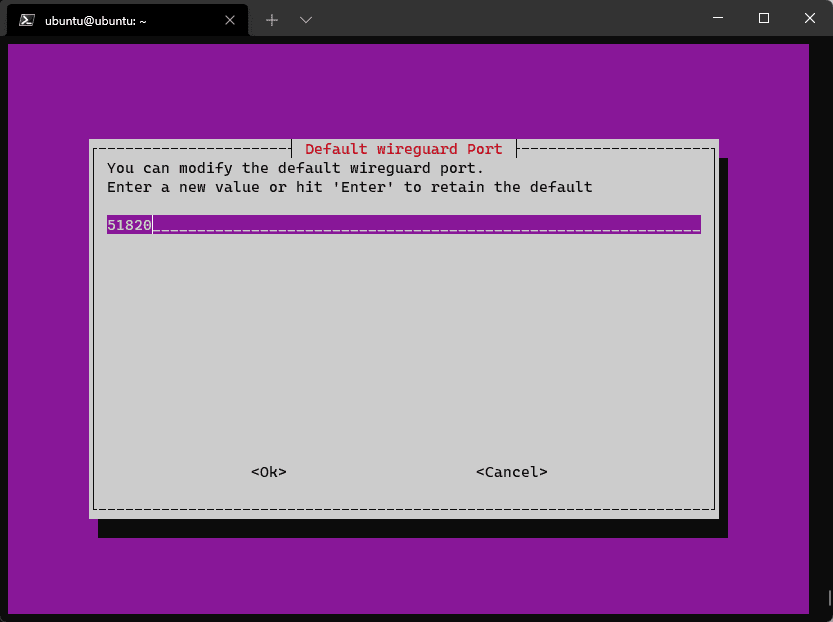This screenshot has height=622, width=833.
Task: Close the terminal window
Action: click(x=810, y=18)
